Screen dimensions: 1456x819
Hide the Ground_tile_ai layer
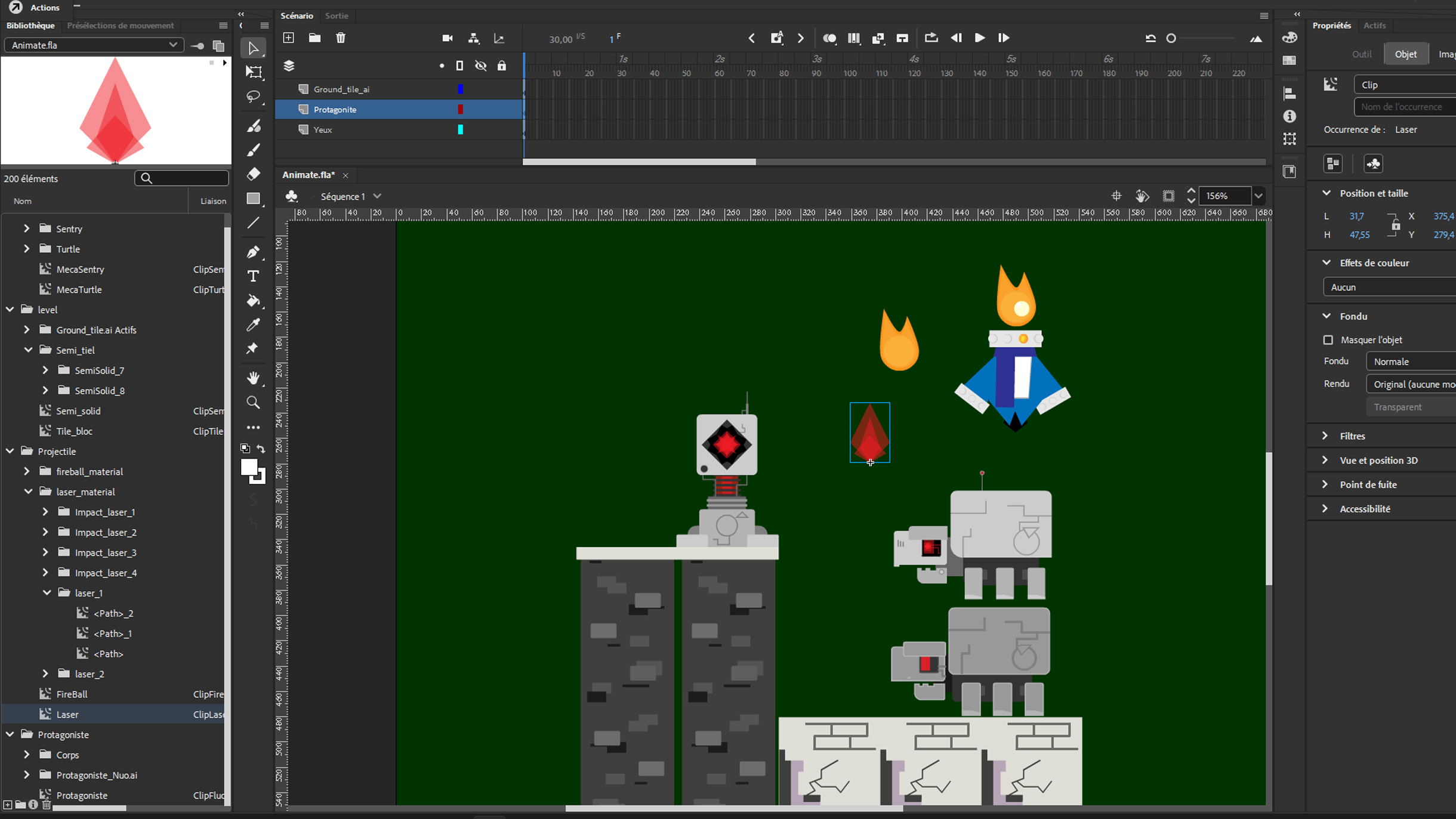click(480, 89)
